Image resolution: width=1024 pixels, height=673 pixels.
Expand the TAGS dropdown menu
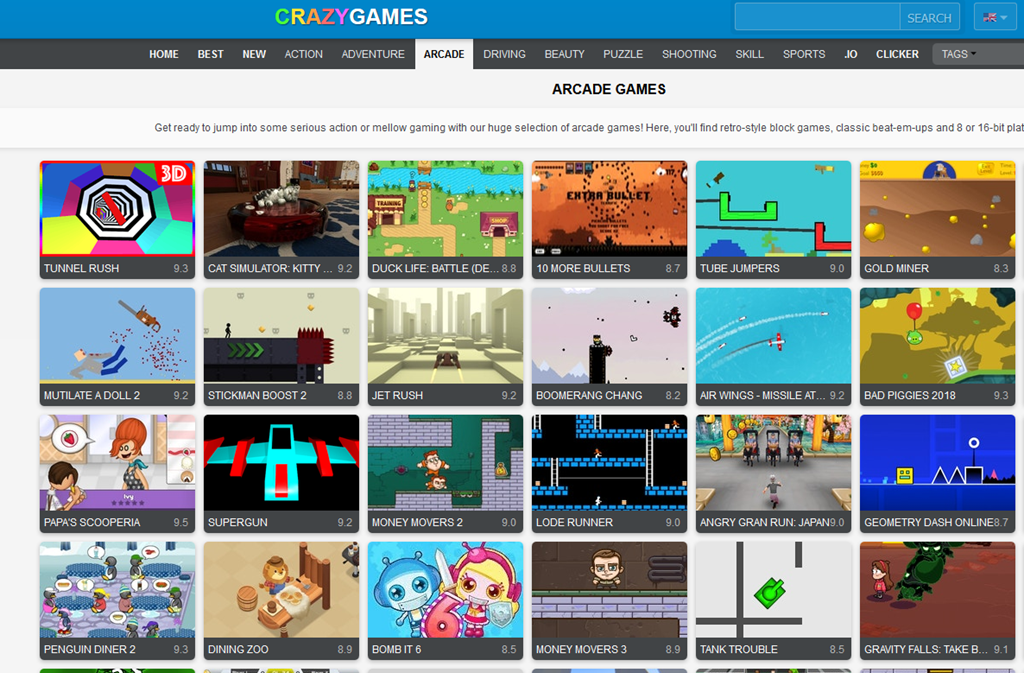[x=978, y=54]
